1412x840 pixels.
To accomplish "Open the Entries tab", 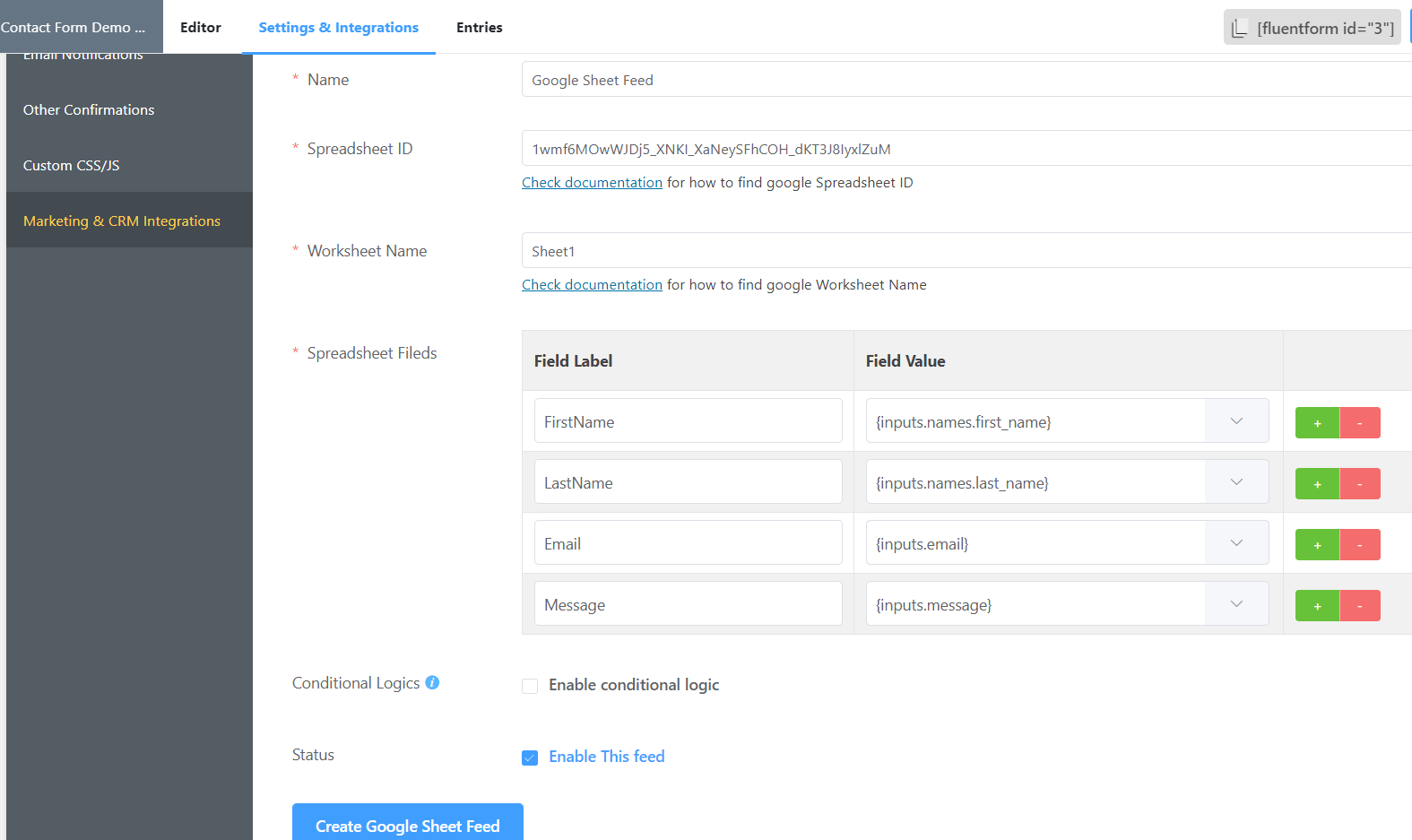I will tap(480, 27).
